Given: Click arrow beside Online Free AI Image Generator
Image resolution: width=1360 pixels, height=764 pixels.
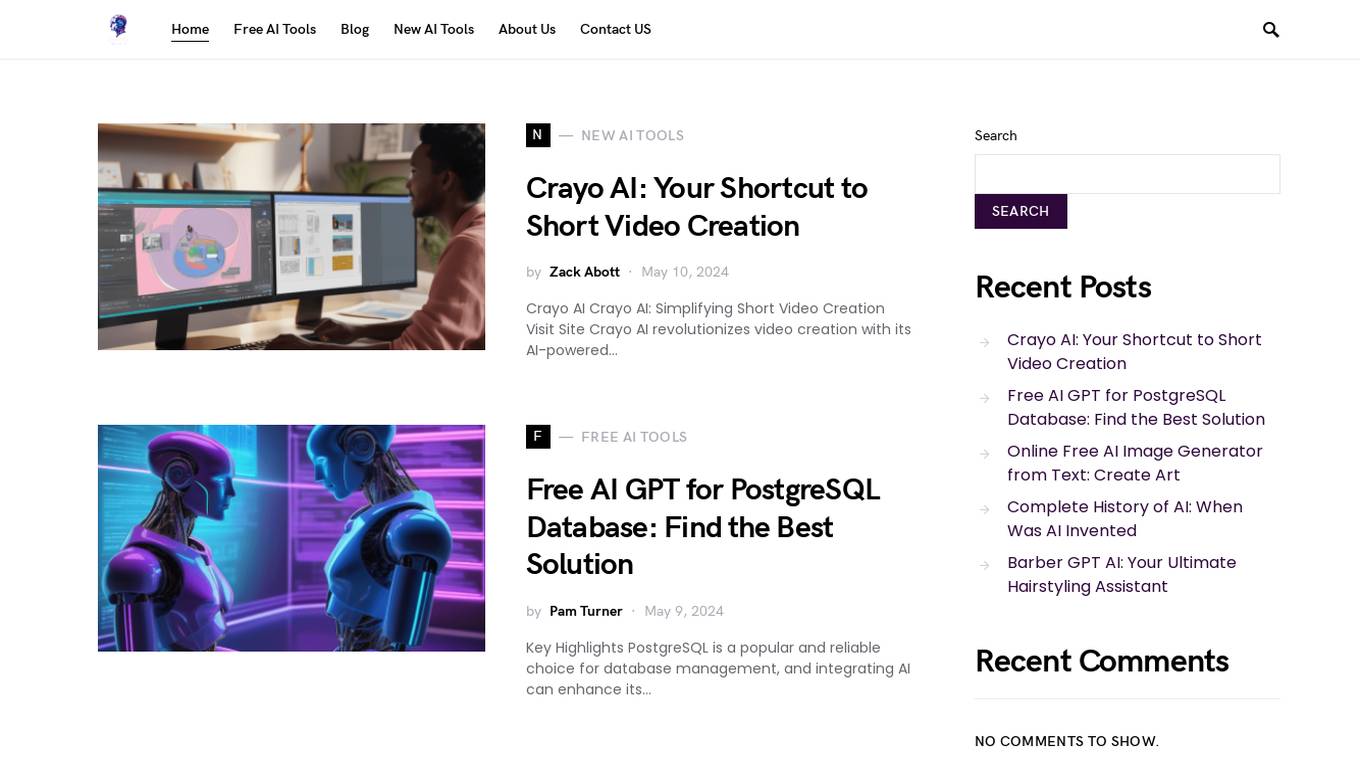Looking at the screenshot, I should coord(984,453).
